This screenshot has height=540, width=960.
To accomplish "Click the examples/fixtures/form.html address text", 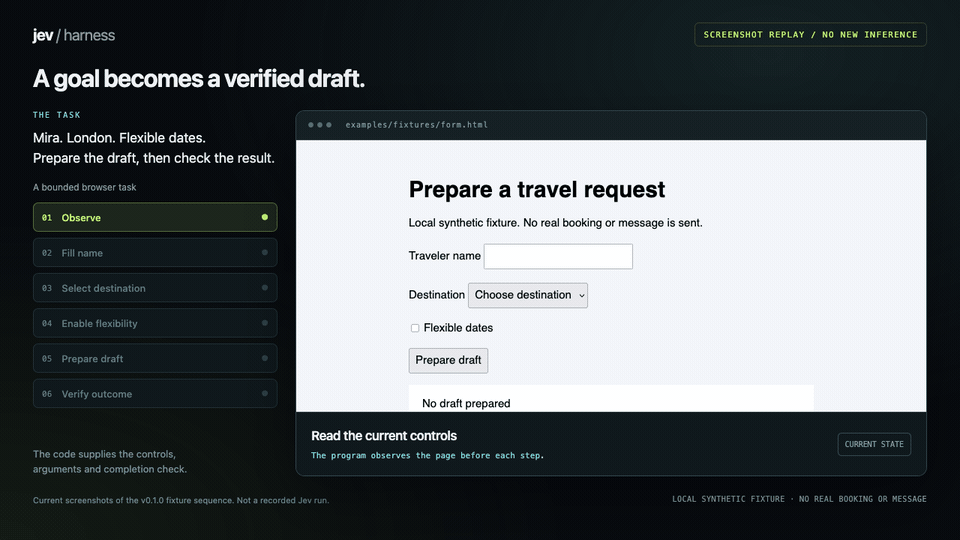I will click(x=416, y=125).
